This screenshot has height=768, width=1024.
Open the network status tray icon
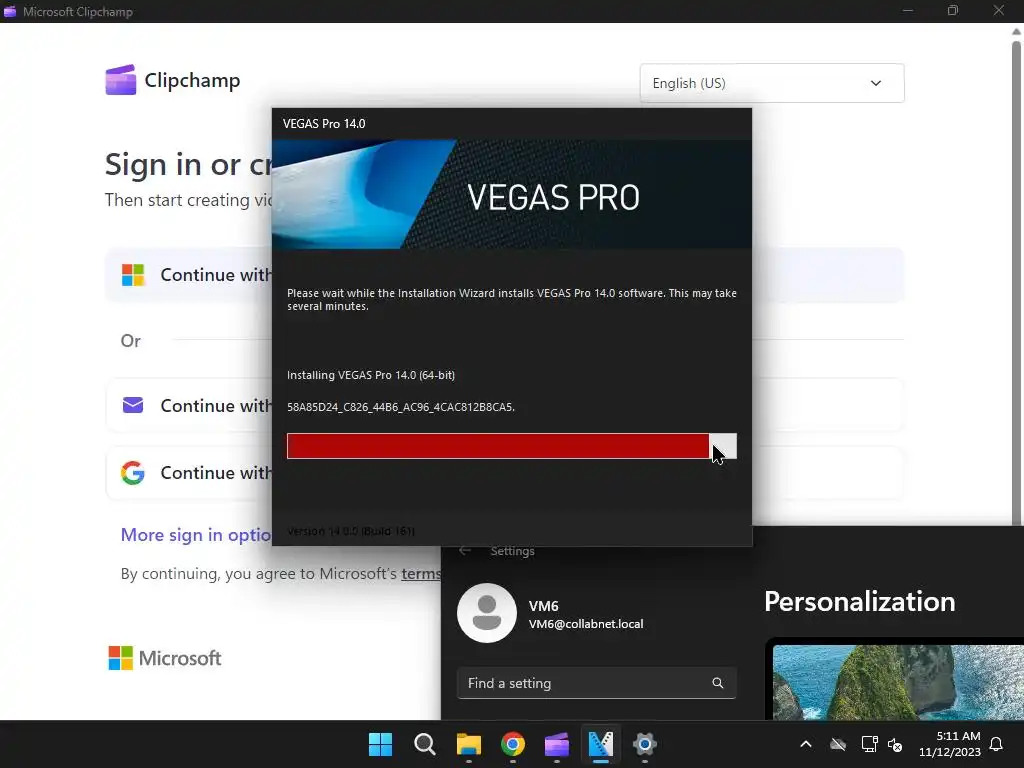click(869, 744)
